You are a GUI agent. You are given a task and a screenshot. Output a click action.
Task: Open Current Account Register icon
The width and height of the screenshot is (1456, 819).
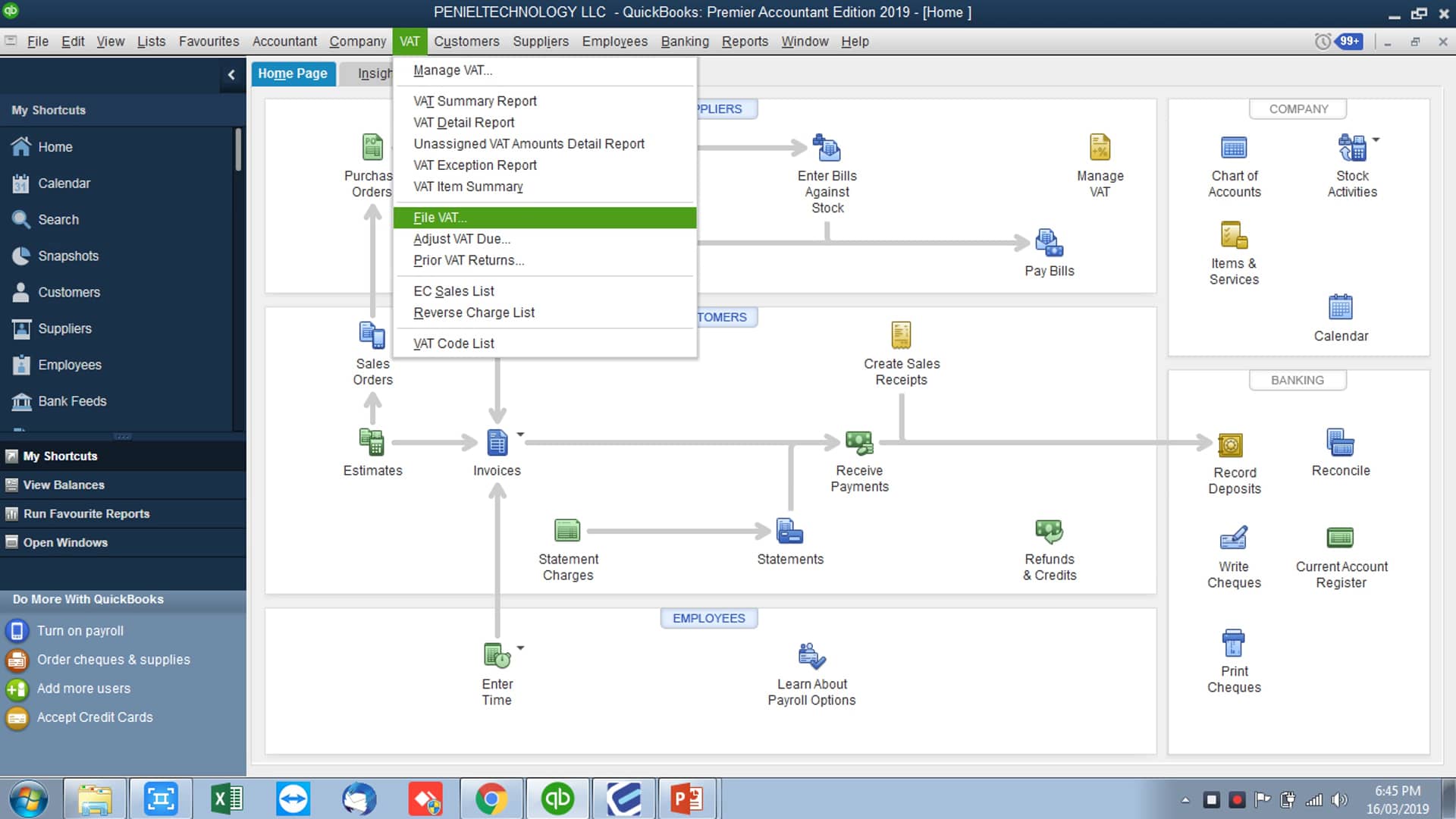[1340, 538]
